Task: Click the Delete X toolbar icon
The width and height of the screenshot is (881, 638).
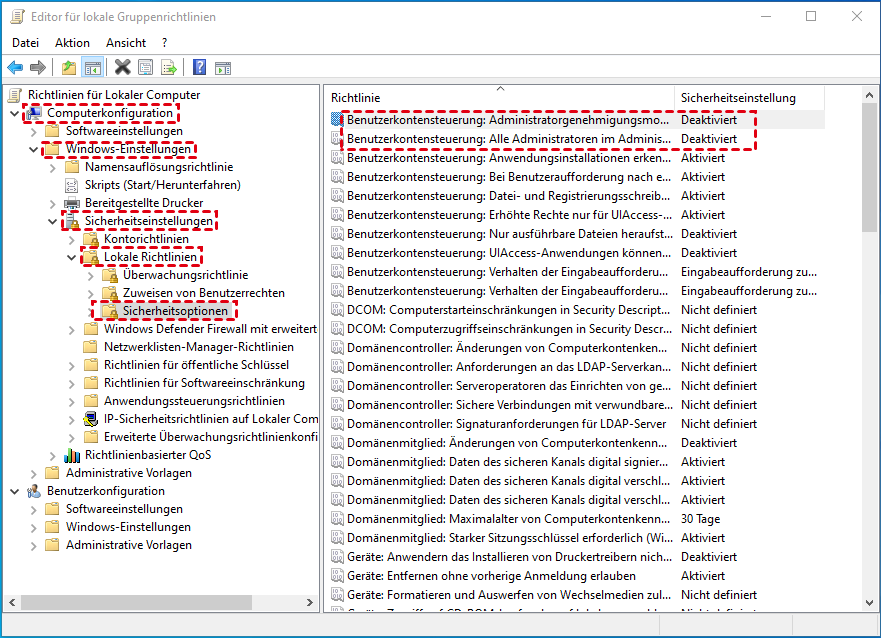Action: [122, 68]
